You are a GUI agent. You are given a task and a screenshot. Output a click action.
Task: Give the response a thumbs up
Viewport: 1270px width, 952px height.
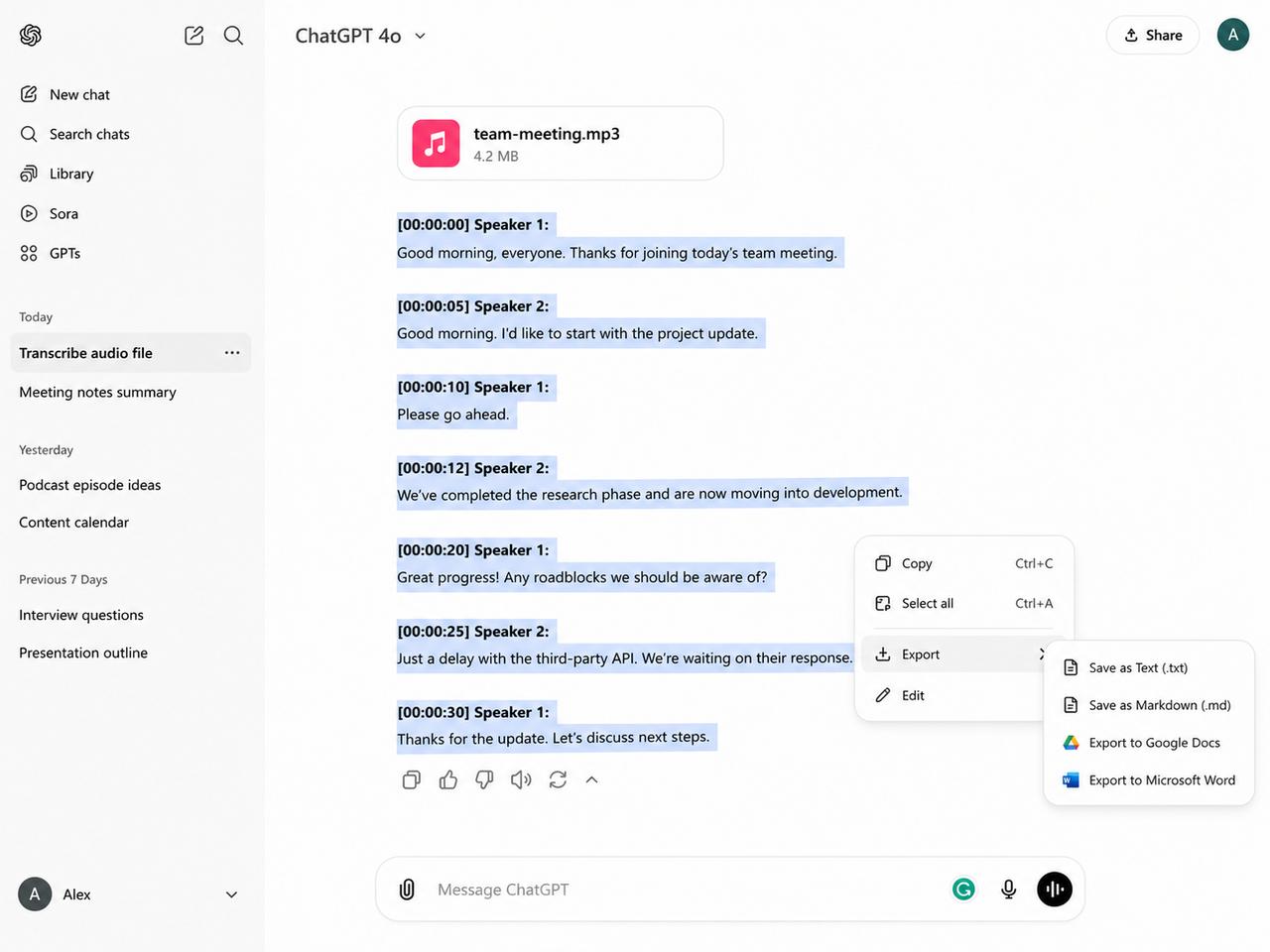tap(448, 780)
